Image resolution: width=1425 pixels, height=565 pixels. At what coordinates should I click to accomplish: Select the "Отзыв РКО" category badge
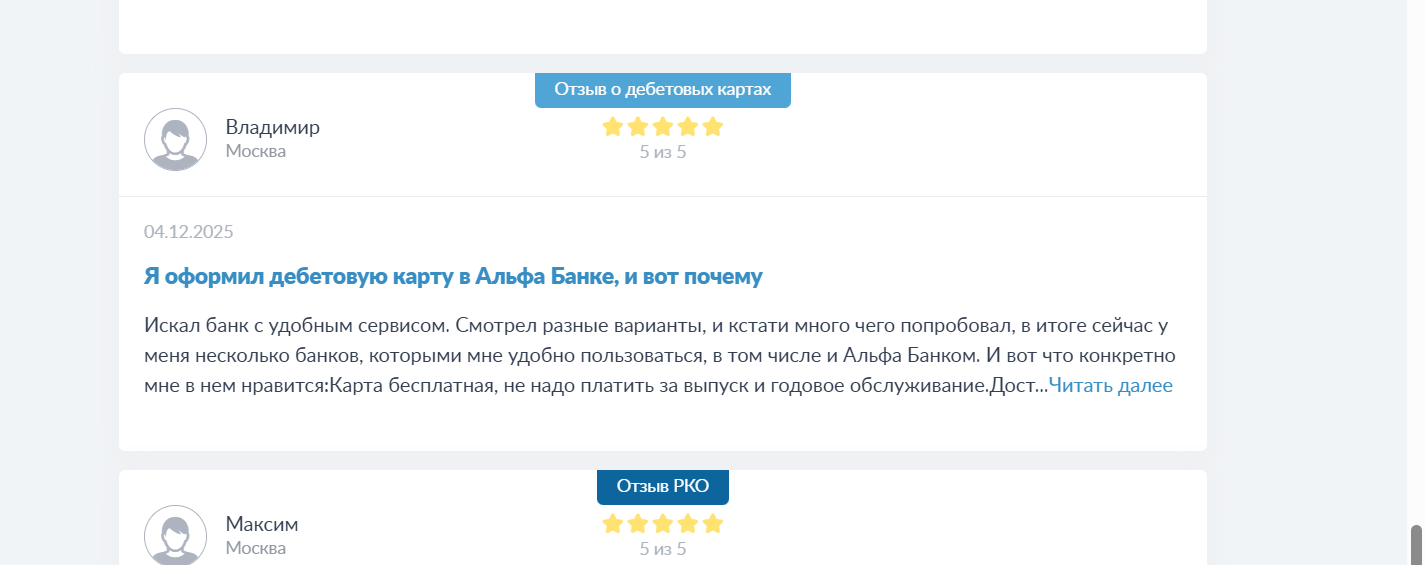coord(663,487)
